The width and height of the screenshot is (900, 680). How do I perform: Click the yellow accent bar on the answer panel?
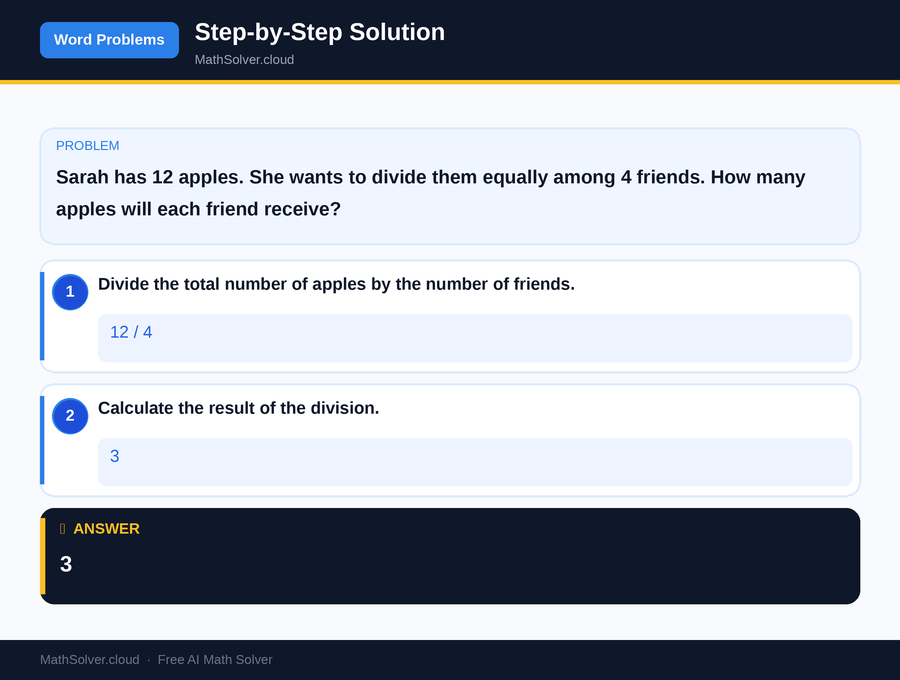(41, 555)
